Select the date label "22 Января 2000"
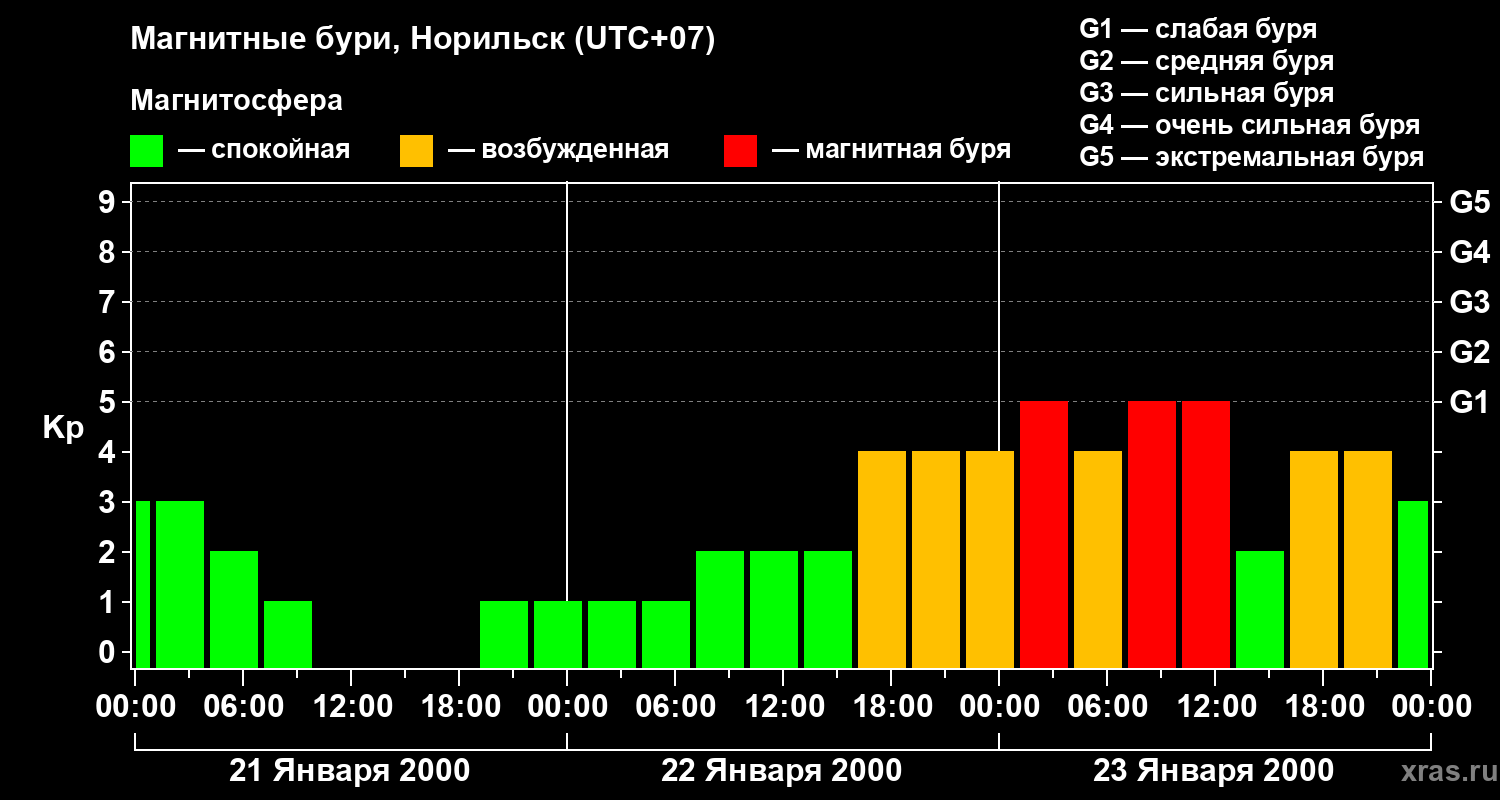 tap(782, 771)
